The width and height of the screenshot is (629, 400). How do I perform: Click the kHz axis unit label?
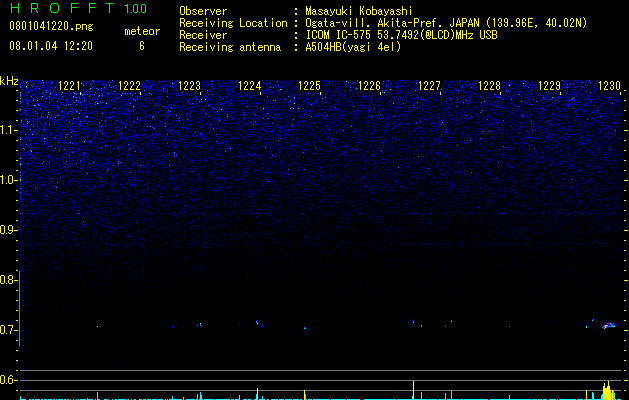[x=9, y=81]
